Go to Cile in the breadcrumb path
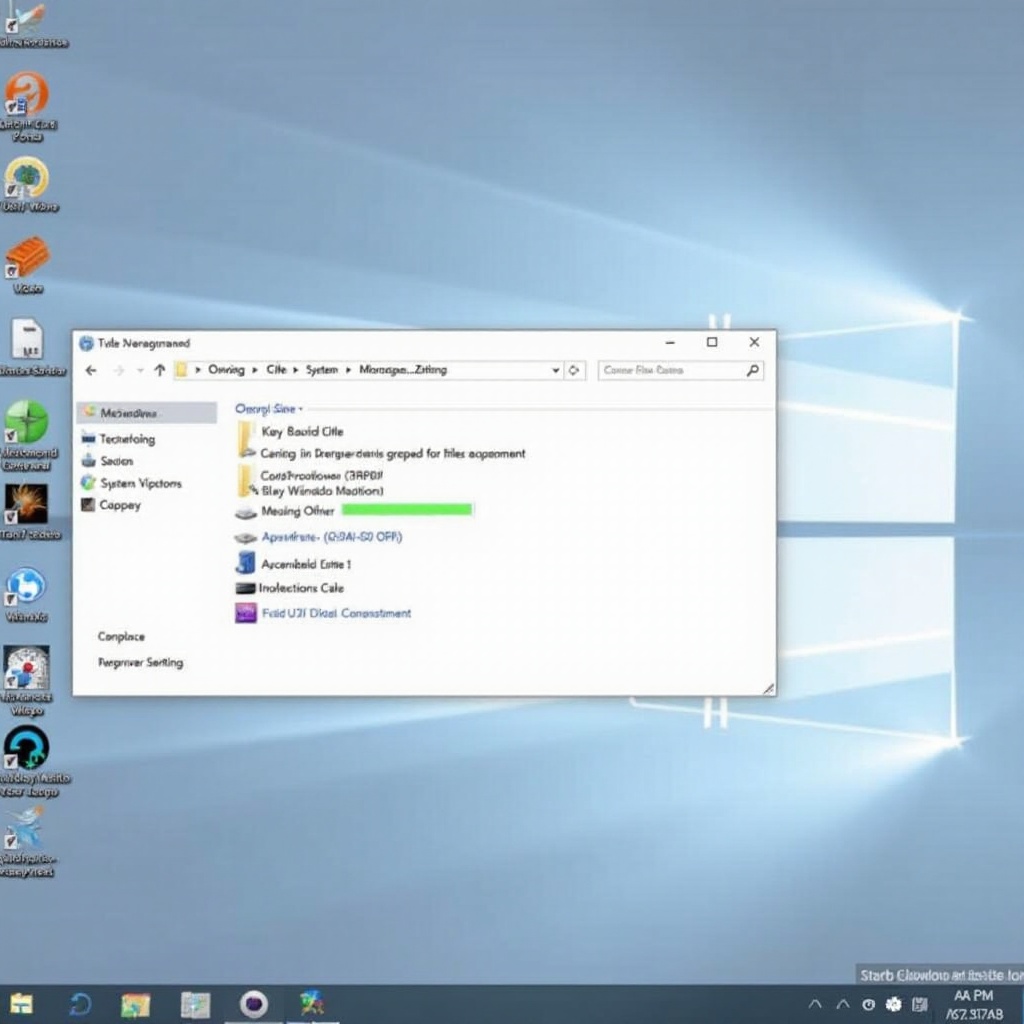Screen dimensions: 1024x1024 click(276, 370)
